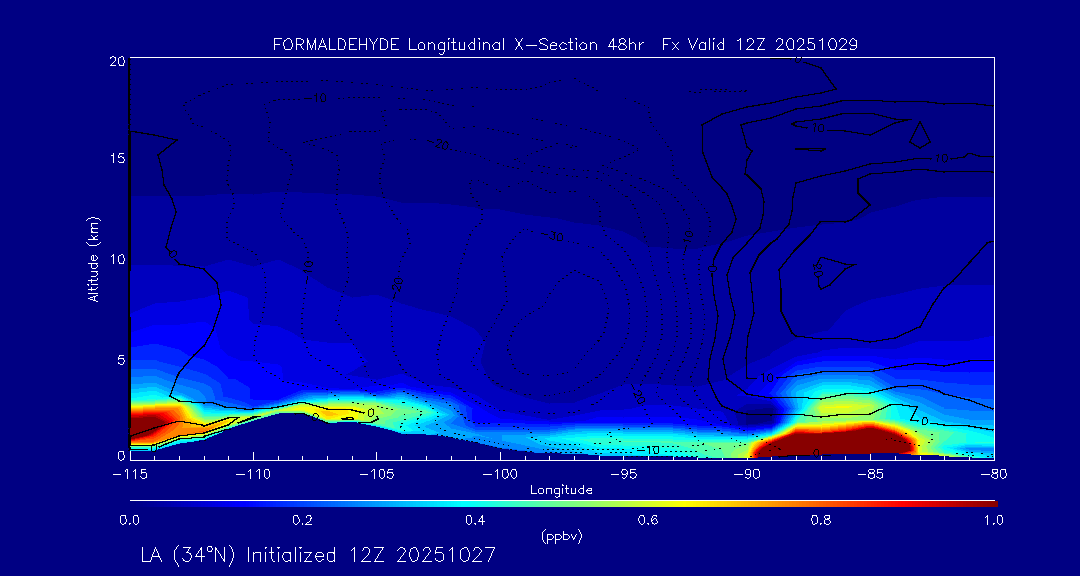Screen dimensions: 1080x576
Task: Click the 0.4 colorbar tick label
Action: 475,520
